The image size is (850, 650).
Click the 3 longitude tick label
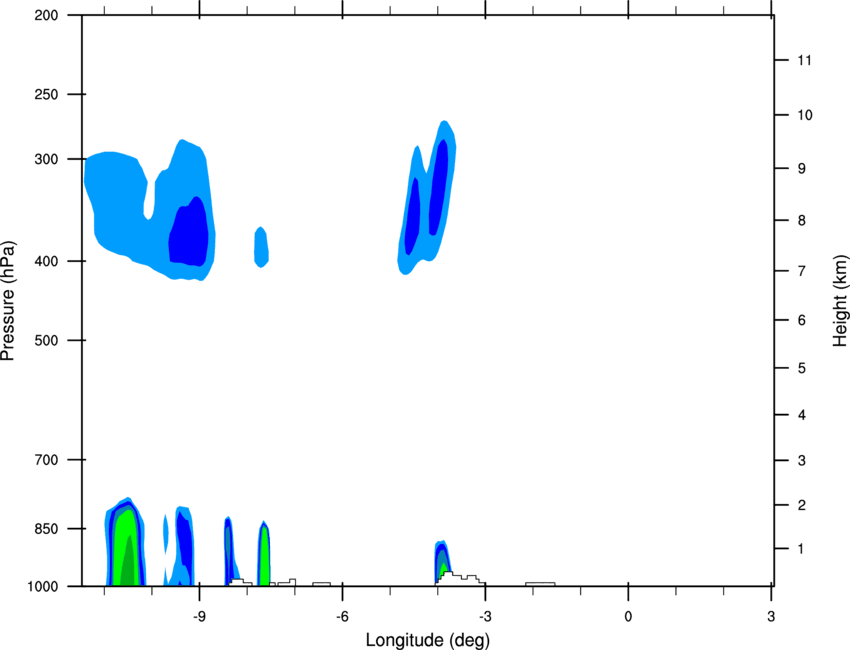point(771,617)
